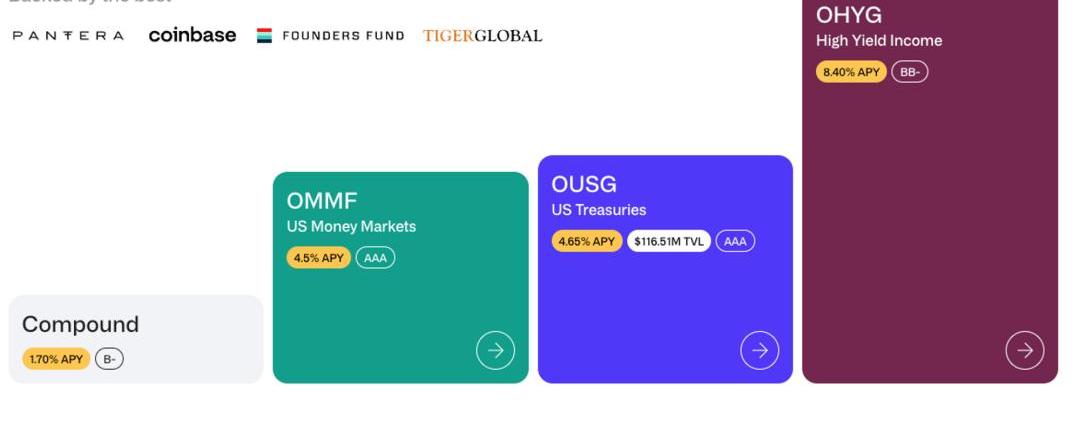1080x422 pixels.
Task: Click the AAA rating badge on OUSG
Action: coord(735,241)
